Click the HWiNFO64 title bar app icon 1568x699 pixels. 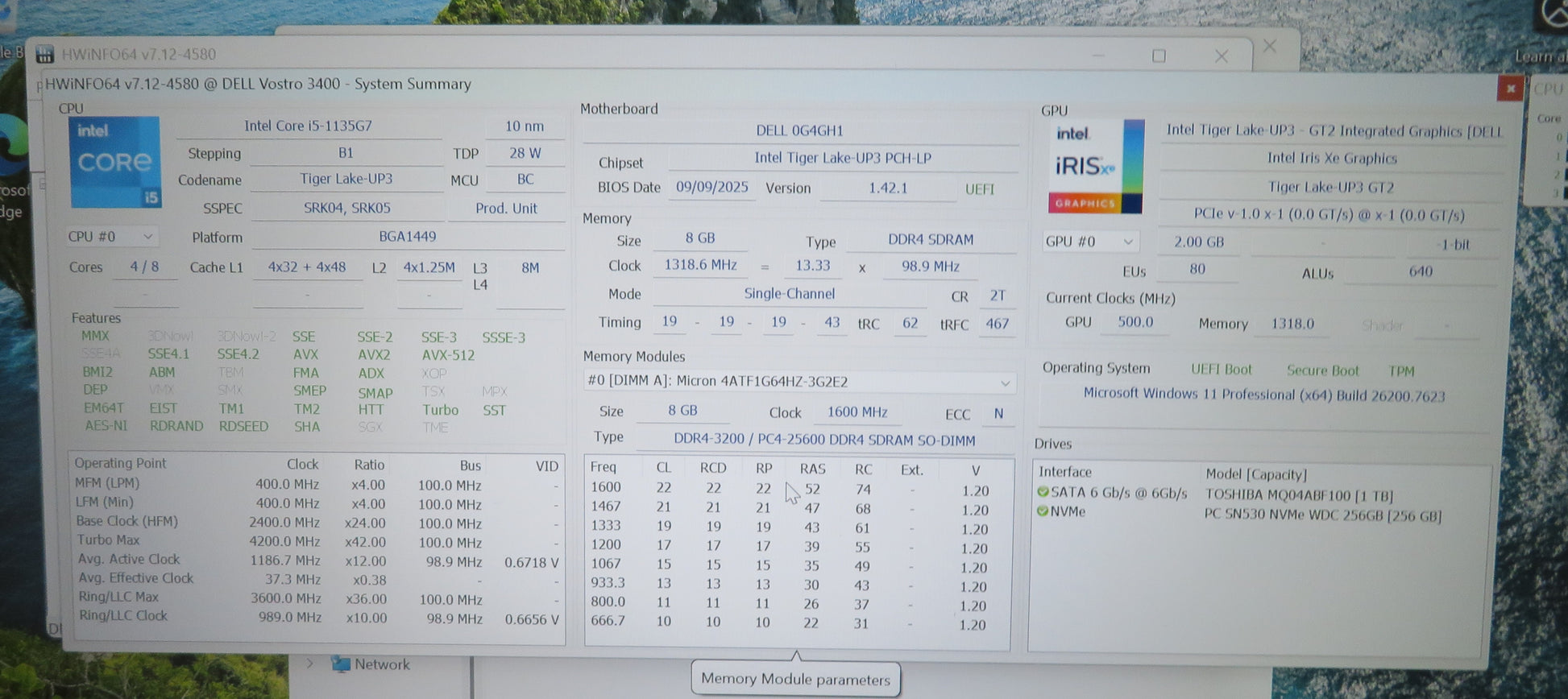[x=45, y=55]
